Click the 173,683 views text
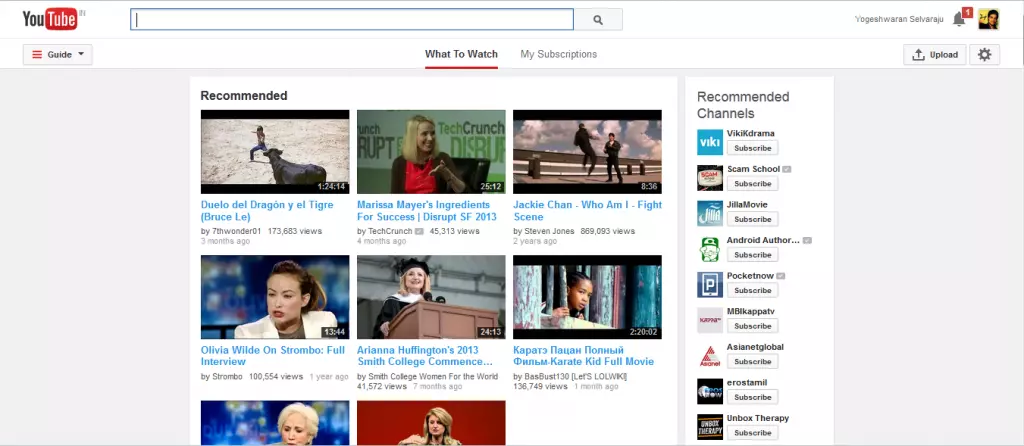Viewport: 1024px width, 446px height. [295, 231]
